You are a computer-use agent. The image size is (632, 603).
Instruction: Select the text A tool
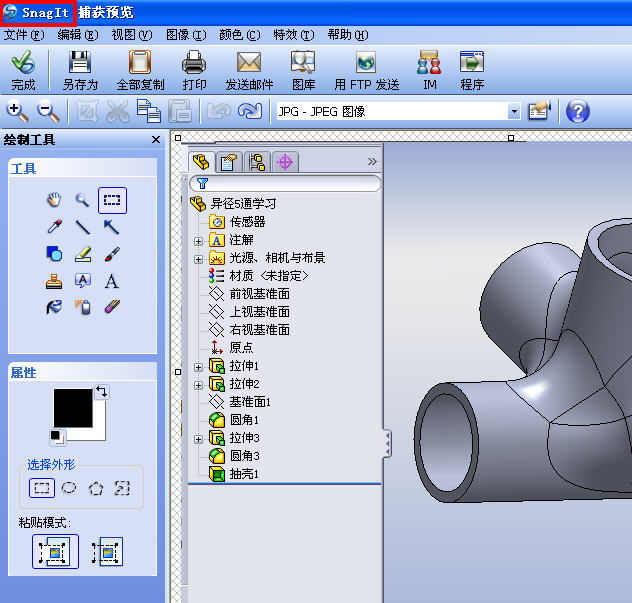click(112, 281)
